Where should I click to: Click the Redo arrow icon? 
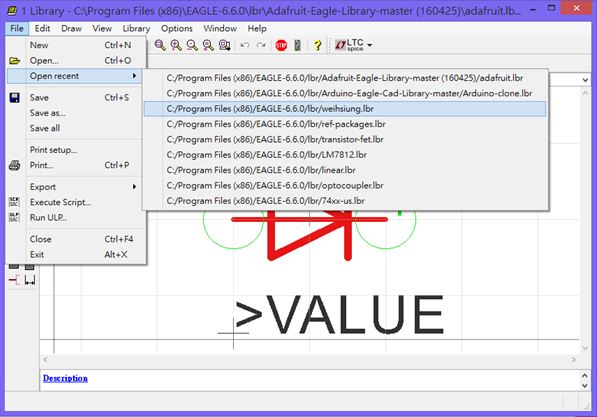tap(261, 45)
